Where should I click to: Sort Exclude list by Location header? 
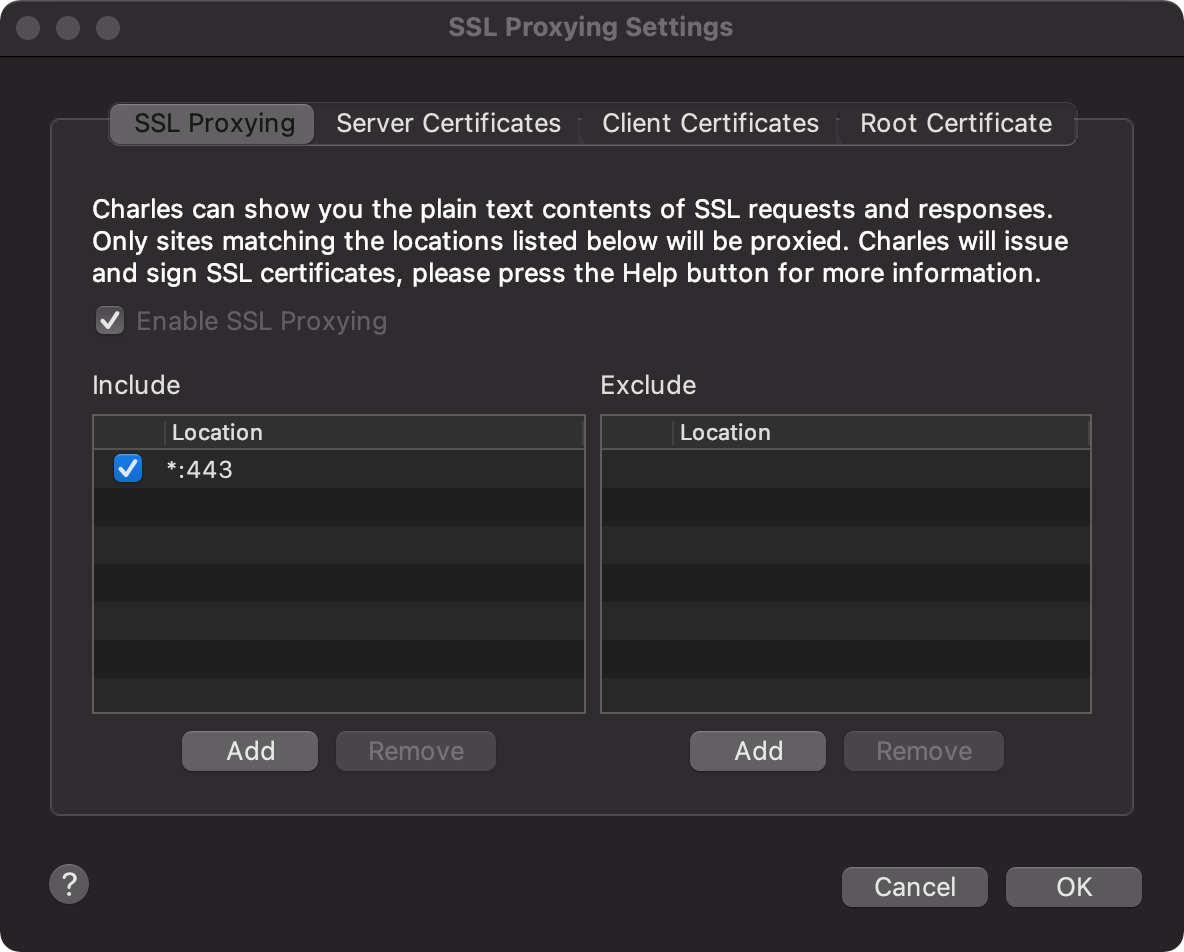(x=881, y=433)
